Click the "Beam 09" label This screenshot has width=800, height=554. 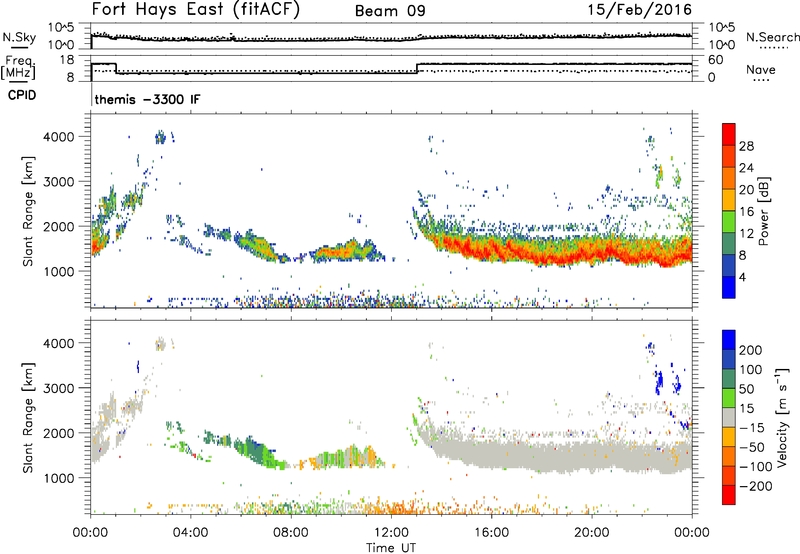click(x=390, y=11)
